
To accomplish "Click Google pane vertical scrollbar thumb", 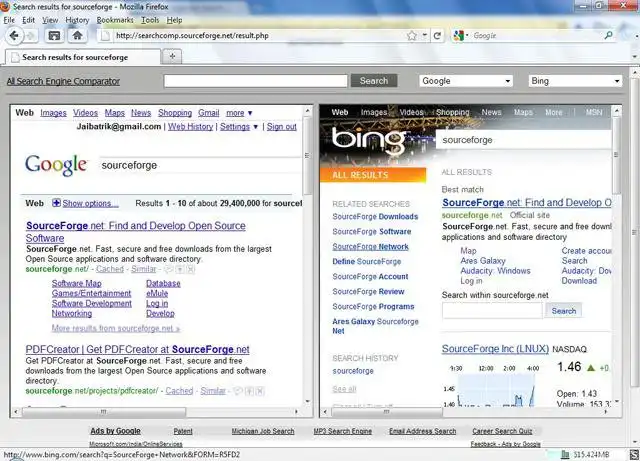I will pyautogui.click(x=307, y=155).
